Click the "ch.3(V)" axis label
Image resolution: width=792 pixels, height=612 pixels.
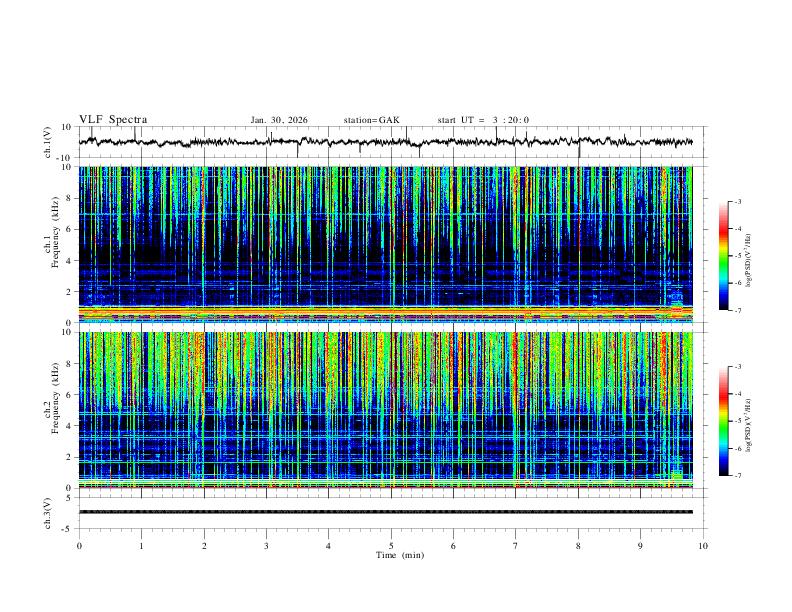(x=48, y=513)
